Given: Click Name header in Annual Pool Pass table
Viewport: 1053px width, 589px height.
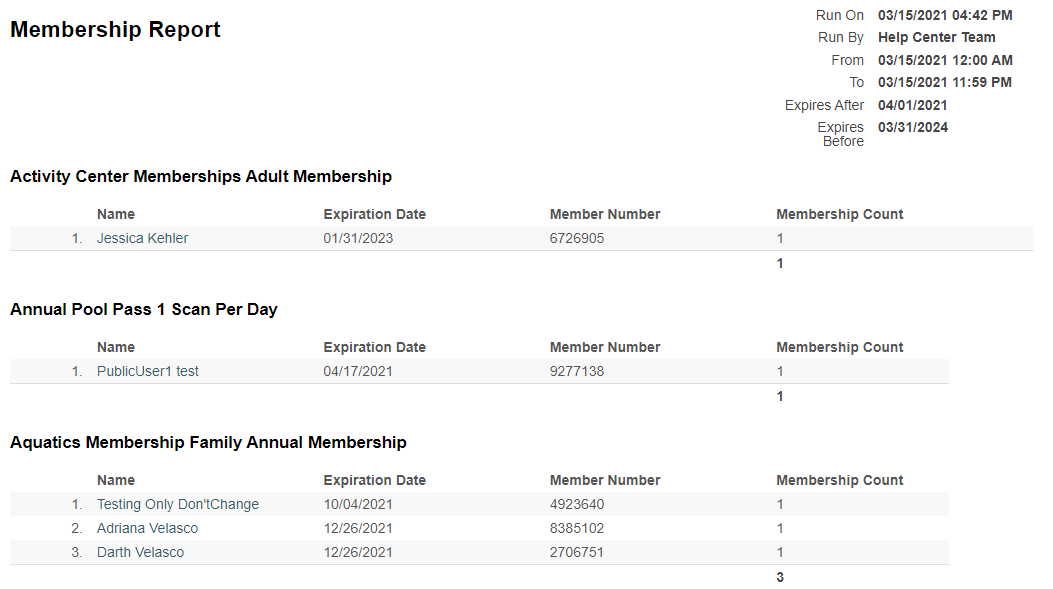Looking at the screenshot, I should [116, 347].
